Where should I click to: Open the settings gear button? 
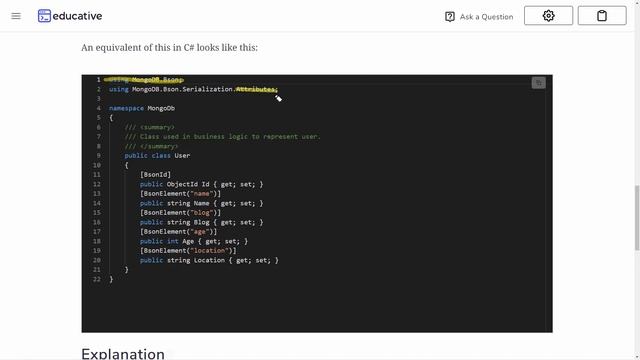tap(548, 16)
